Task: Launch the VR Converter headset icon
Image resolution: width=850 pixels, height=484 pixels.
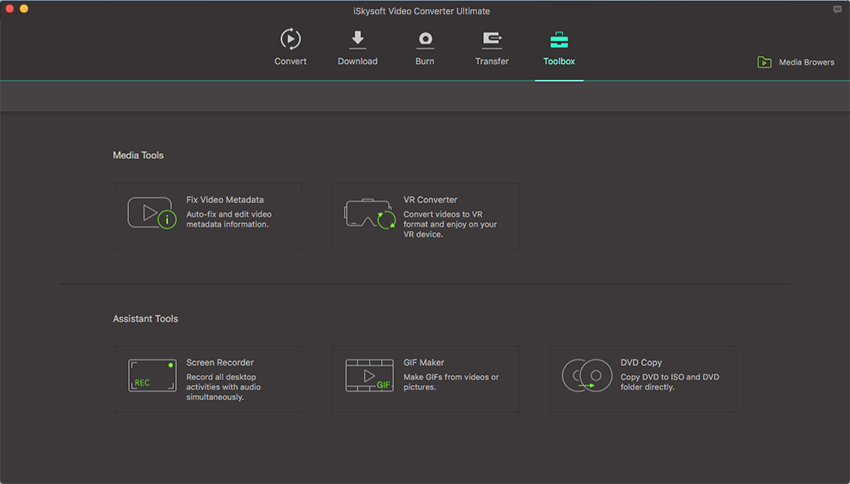Action: click(369, 214)
